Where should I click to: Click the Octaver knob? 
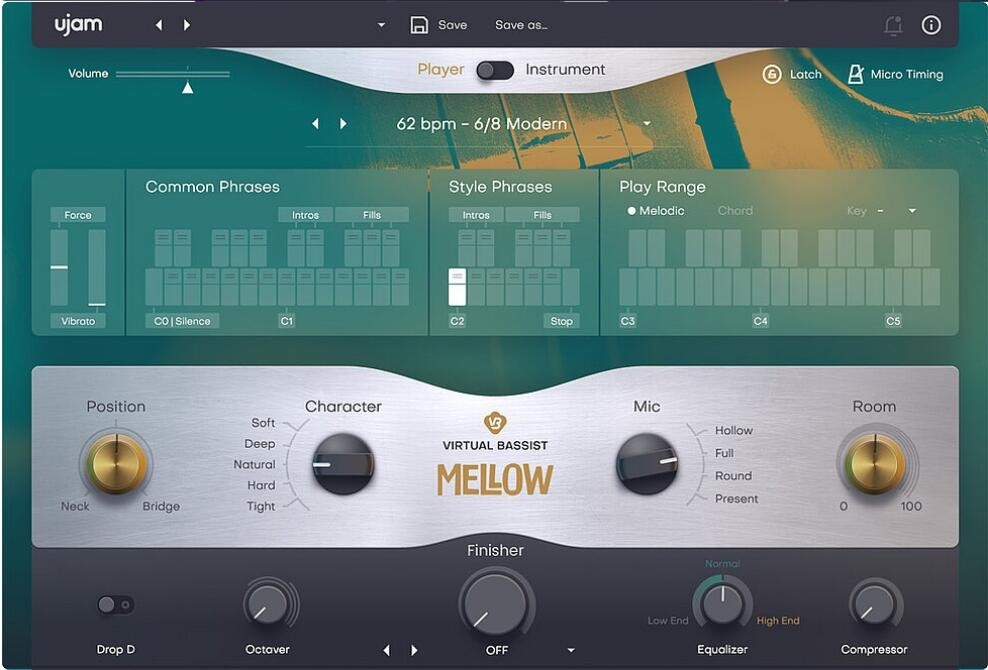coord(267,605)
